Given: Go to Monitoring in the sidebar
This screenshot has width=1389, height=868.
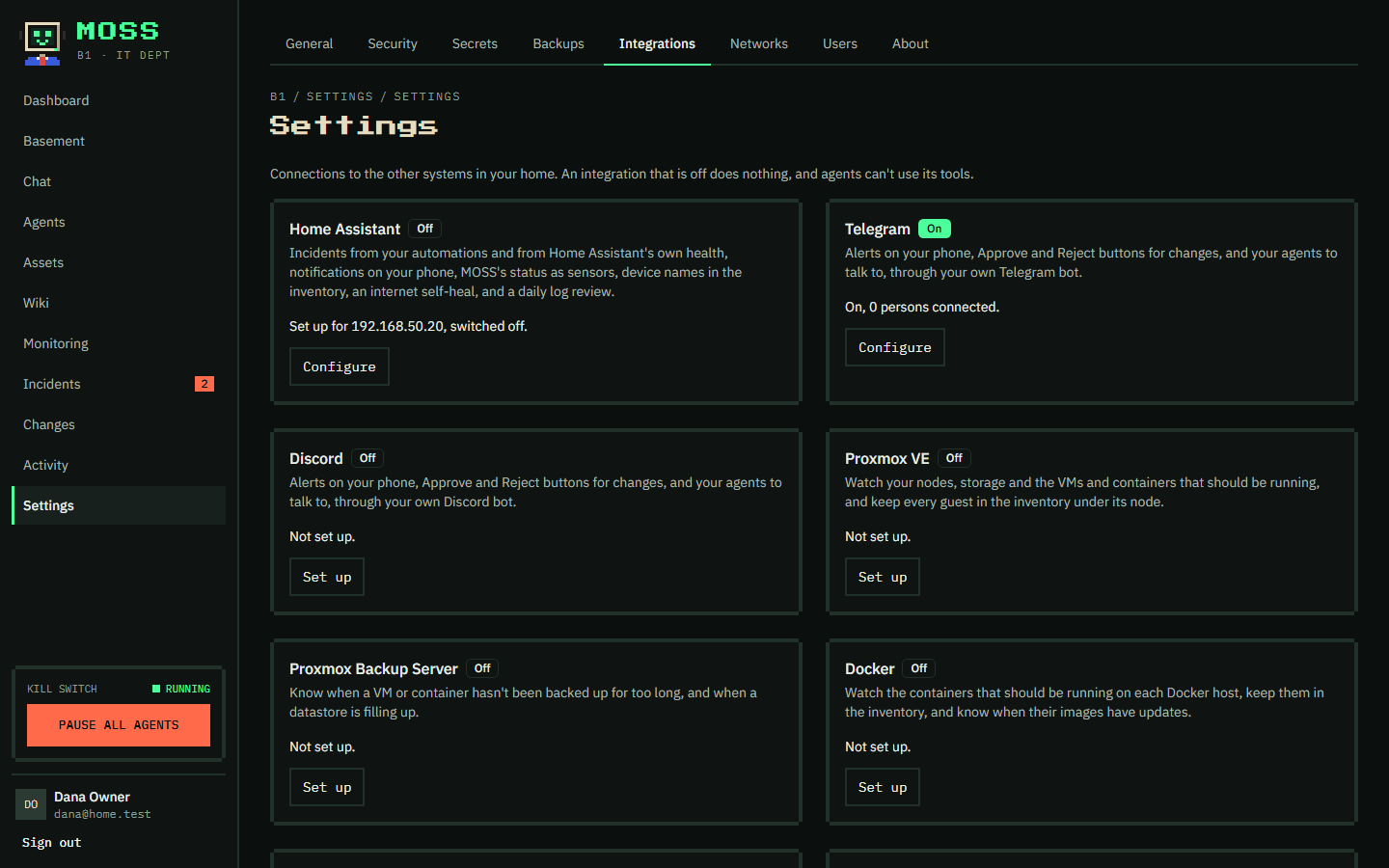Looking at the screenshot, I should [x=119, y=343].
